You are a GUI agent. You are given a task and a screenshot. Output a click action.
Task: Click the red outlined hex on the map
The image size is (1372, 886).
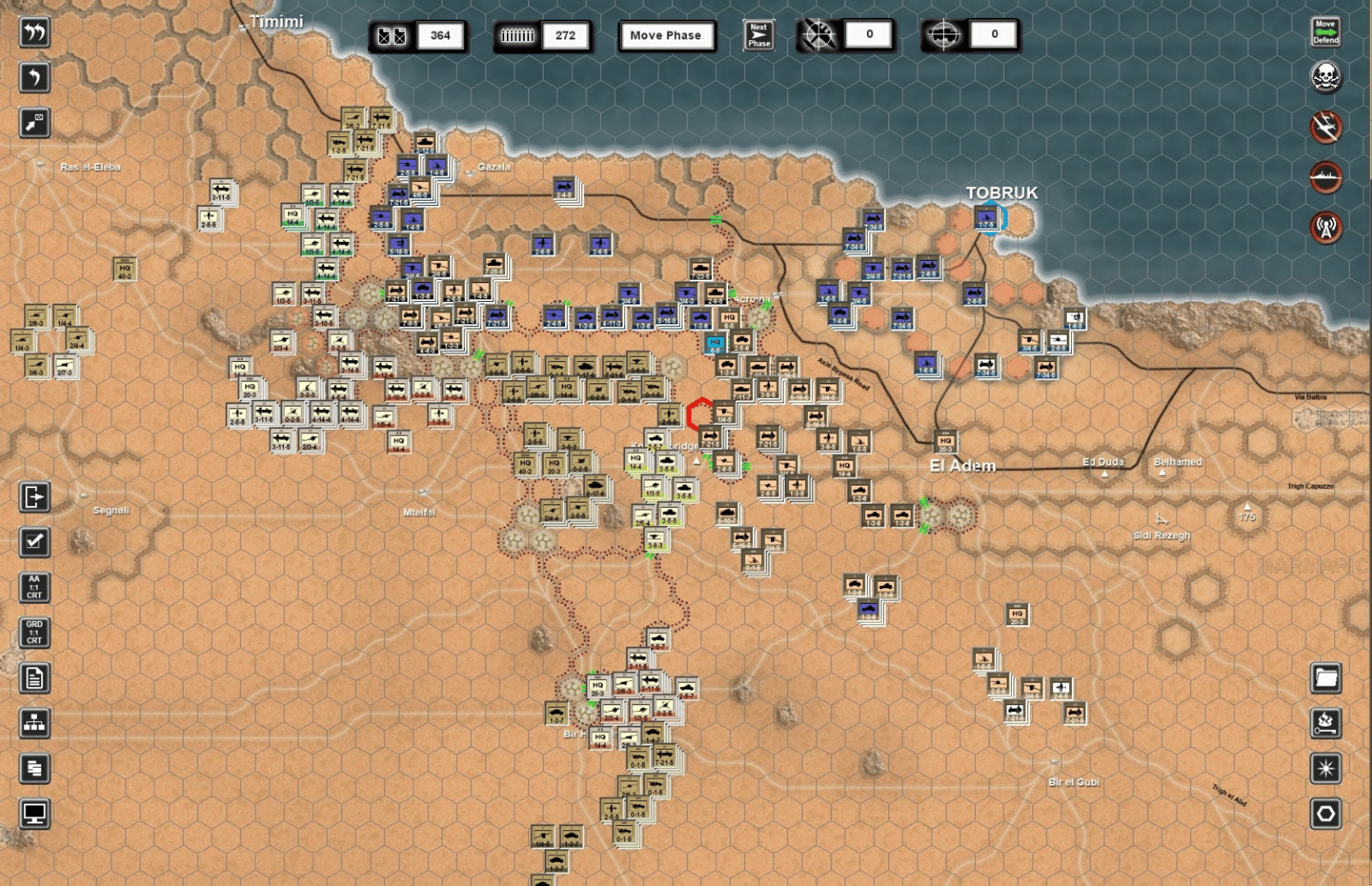[x=701, y=415]
